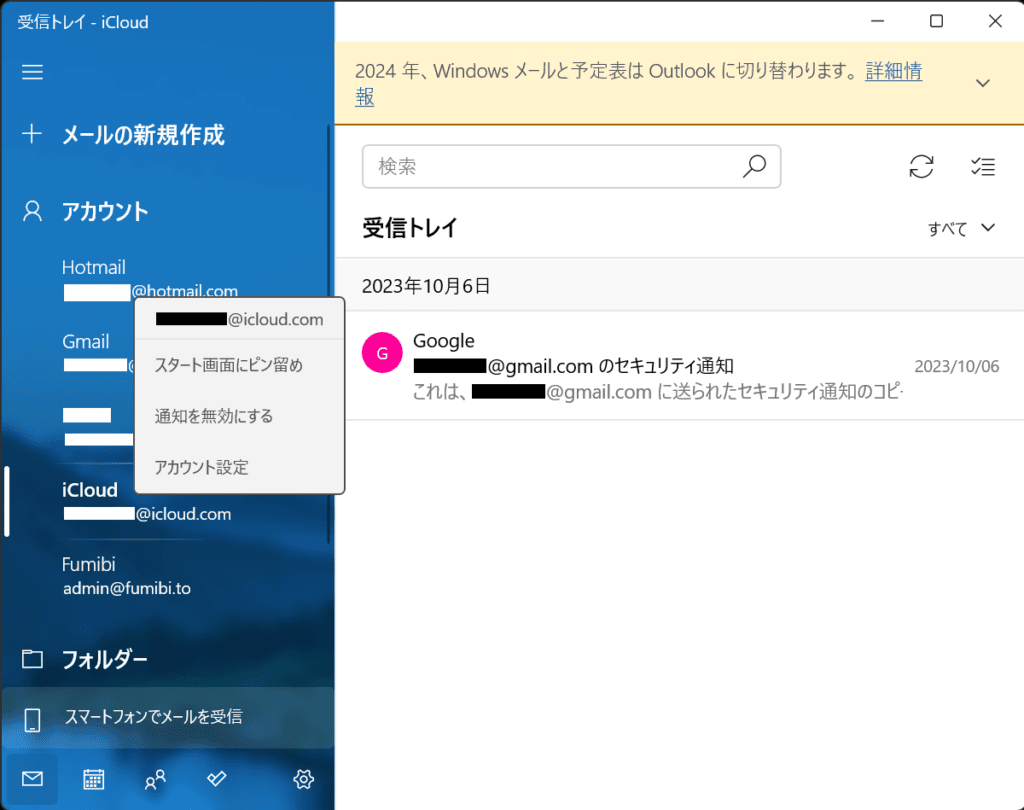This screenshot has height=810, width=1024.
Task: Open the People view icon
Action: tap(155, 779)
